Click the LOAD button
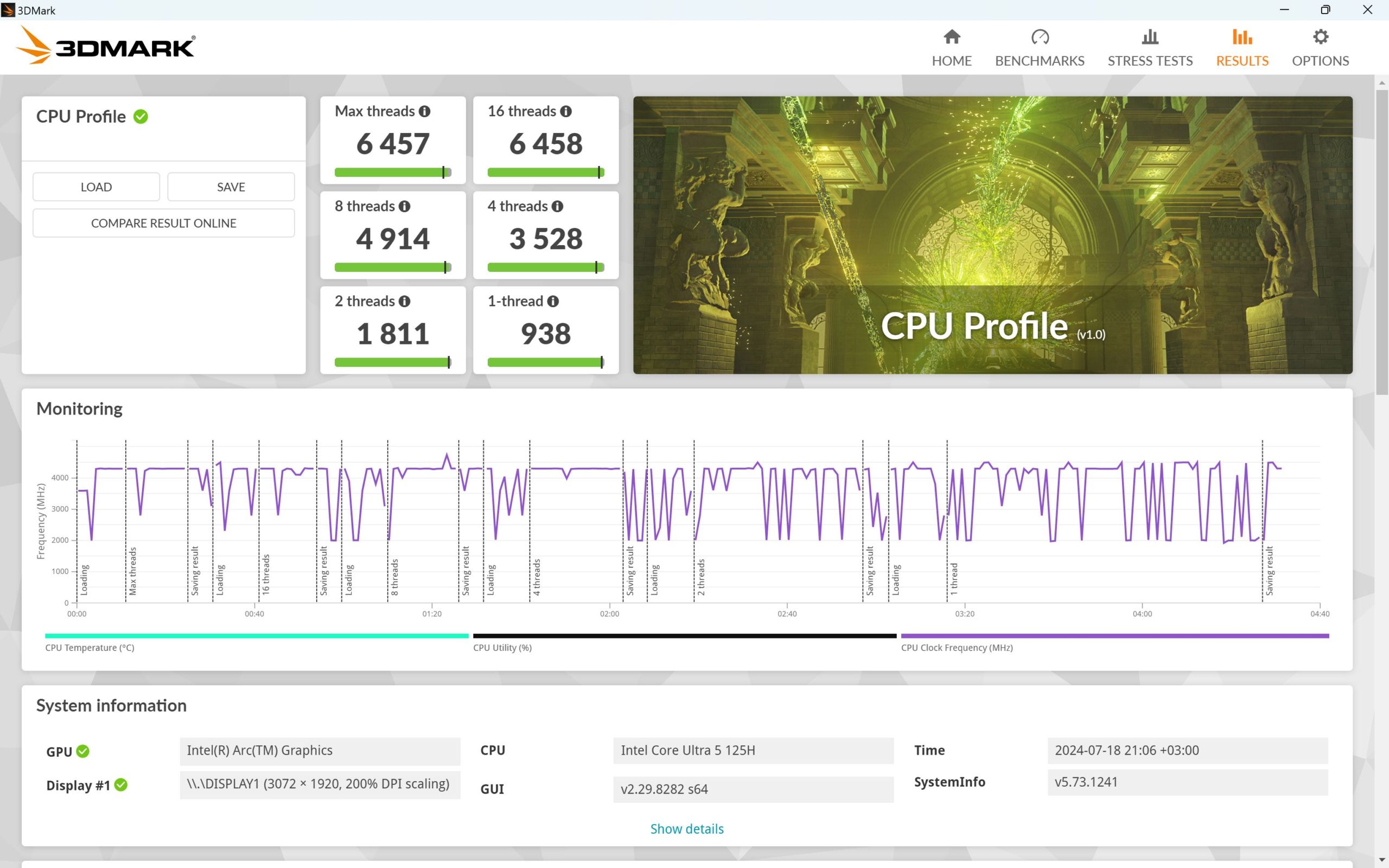The width and height of the screenshot is (1389, 868). (x=97, y=187)
